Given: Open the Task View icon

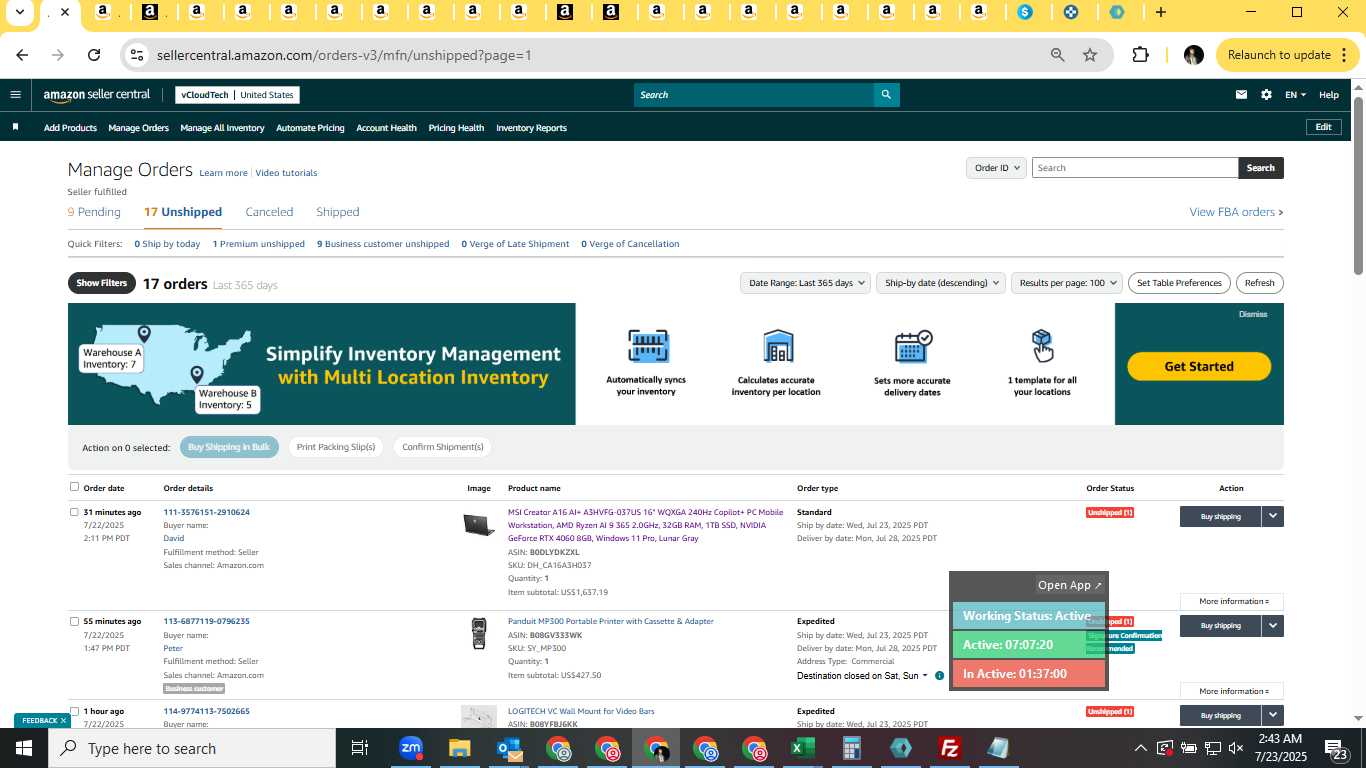Looking at the screenshot, I should (x=360, y=748).
